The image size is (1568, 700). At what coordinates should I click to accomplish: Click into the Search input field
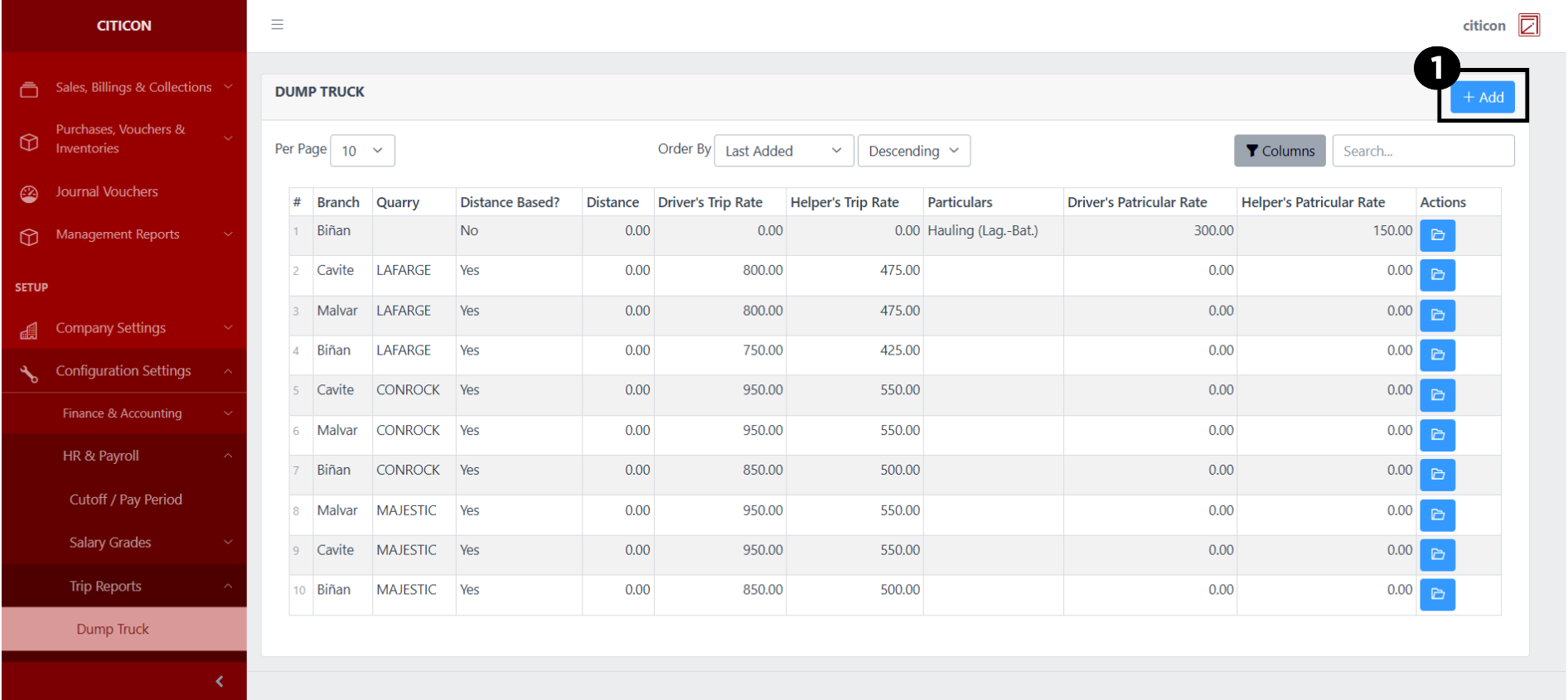tap(1422, 151)
